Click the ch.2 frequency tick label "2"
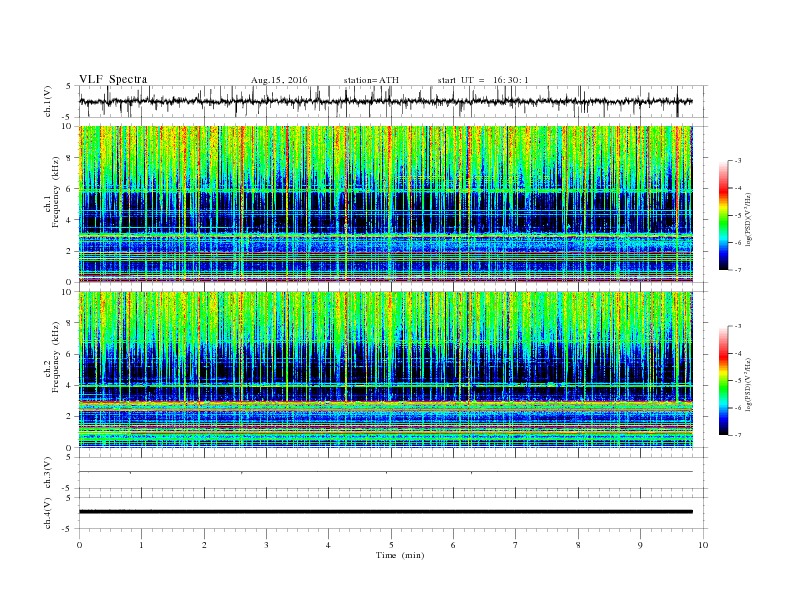This screenshot has height=612, width=792. (x=69, y=417)
